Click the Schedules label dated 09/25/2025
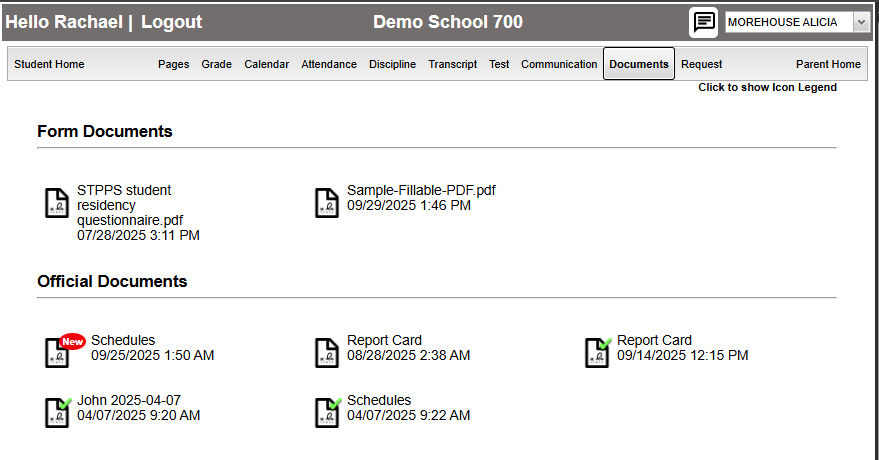Image resolution: width=879 pixels, height=460 pixels. [x=123, y=340]
